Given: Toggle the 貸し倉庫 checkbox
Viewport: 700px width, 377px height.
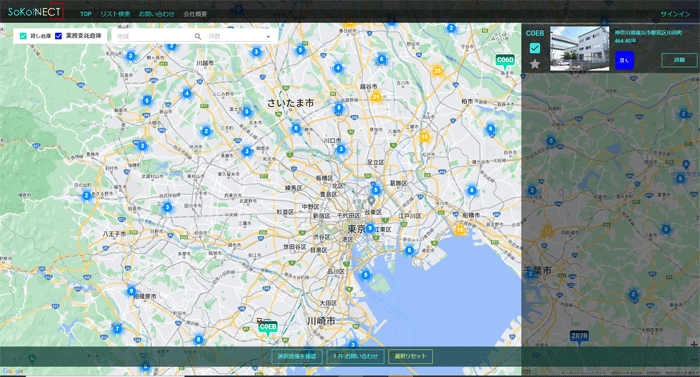Looking at the screenshot, I should pos(23,36).
